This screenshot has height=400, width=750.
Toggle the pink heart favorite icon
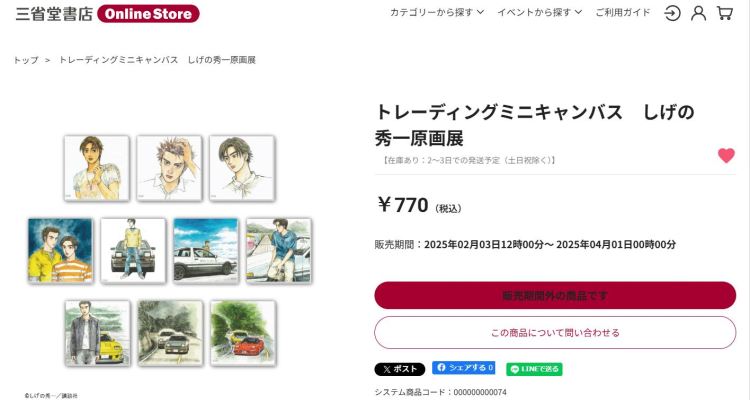(x=726, y=156)
